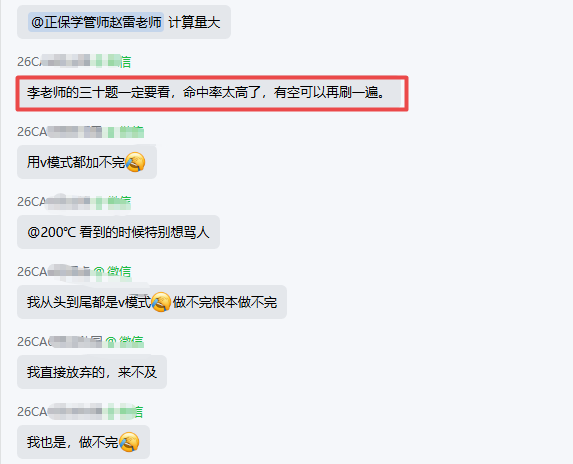Click the green @微信 tag above 我直接放弃的 message

[x=125, y=342]
